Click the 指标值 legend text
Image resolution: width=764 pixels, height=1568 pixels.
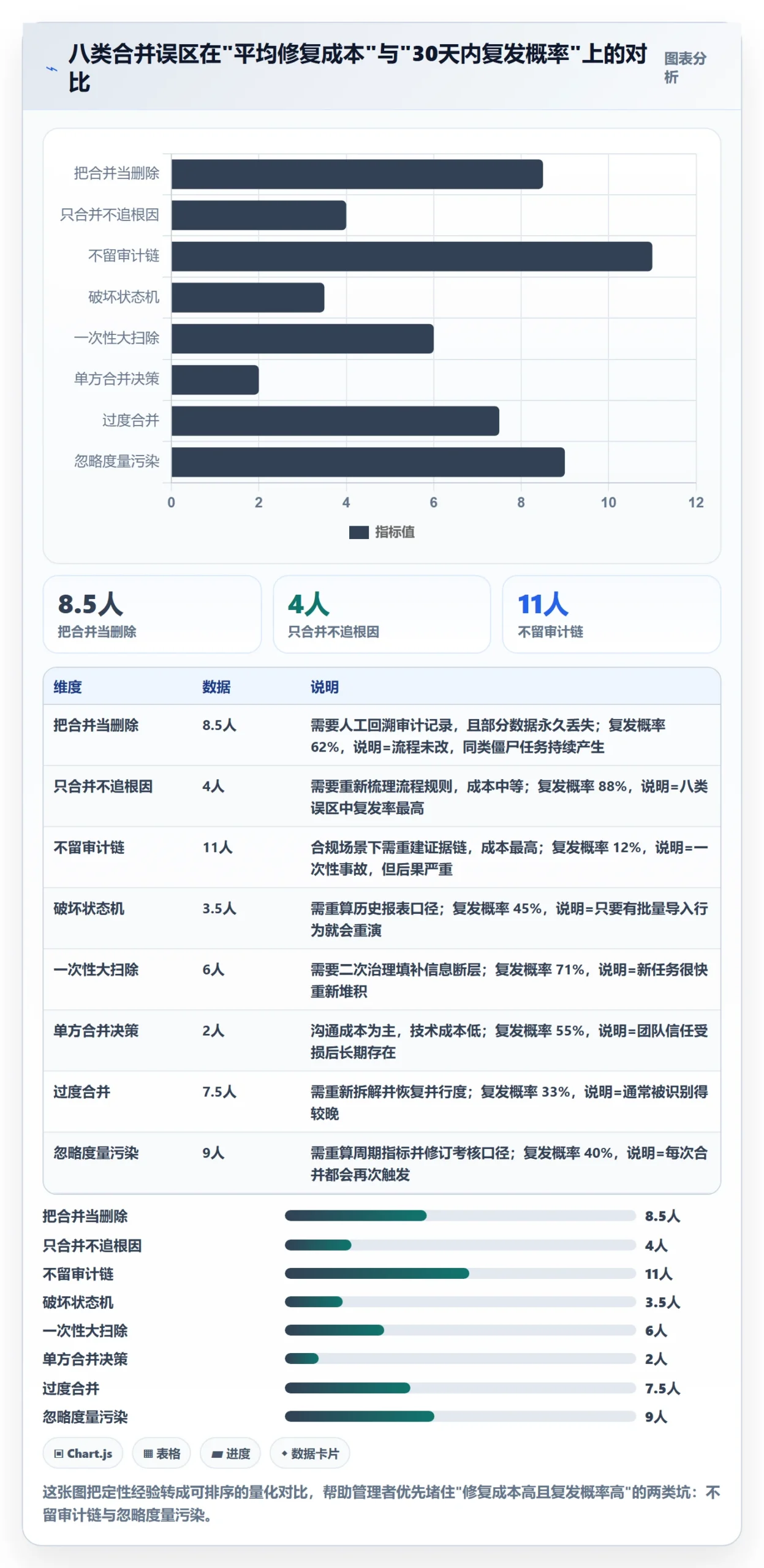(395, 532)
